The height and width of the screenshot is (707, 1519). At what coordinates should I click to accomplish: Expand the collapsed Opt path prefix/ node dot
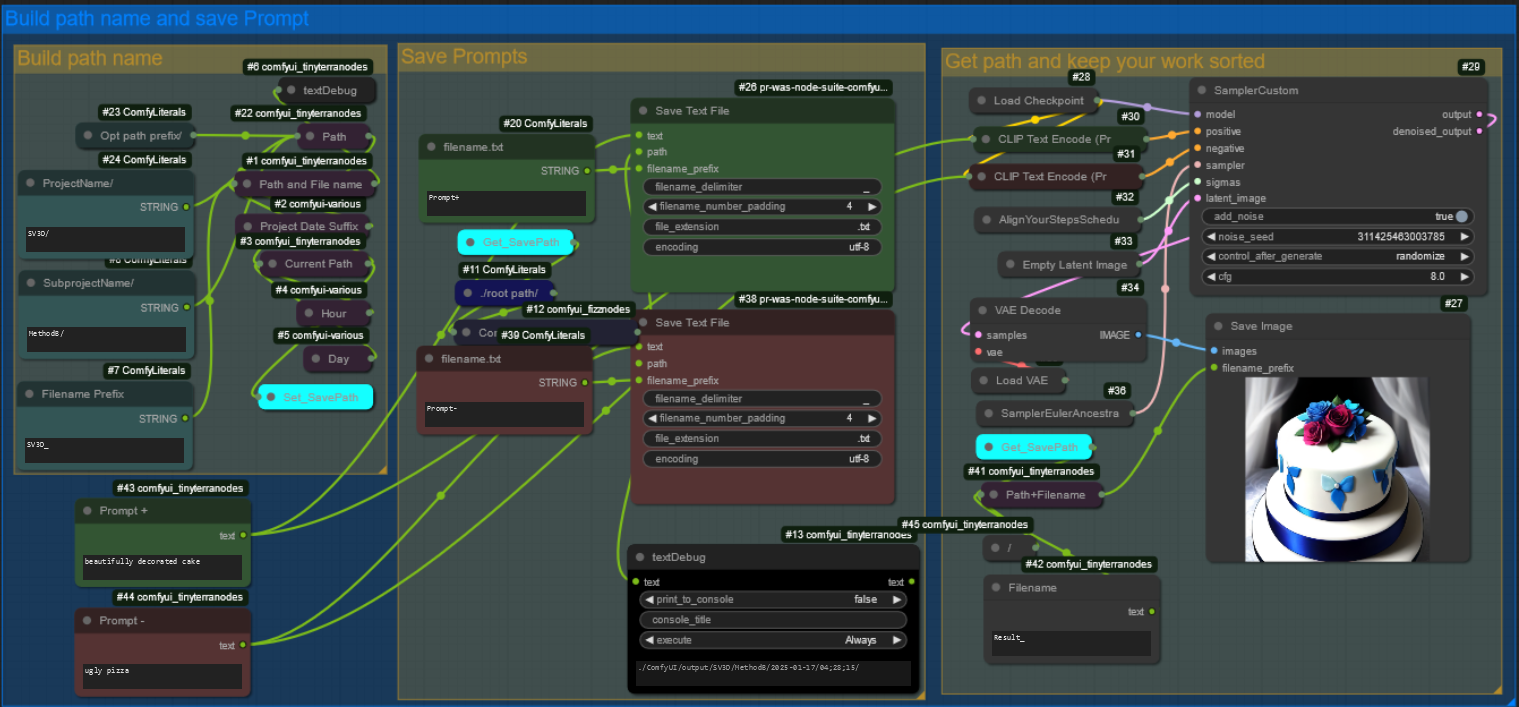click(x=87, y=136)
